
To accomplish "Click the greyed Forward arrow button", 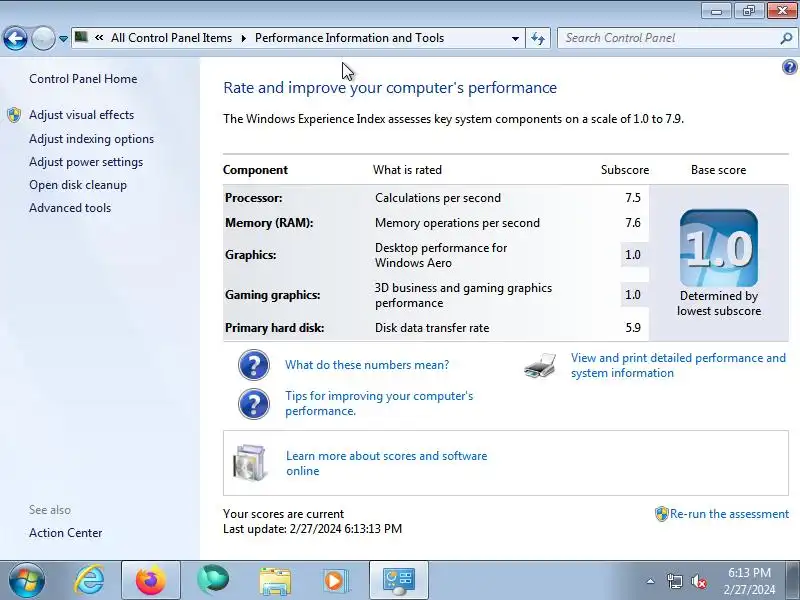I will 43,38.
